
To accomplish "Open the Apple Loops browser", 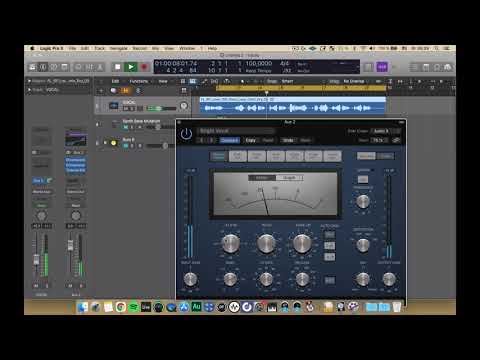I will point(437,68).
